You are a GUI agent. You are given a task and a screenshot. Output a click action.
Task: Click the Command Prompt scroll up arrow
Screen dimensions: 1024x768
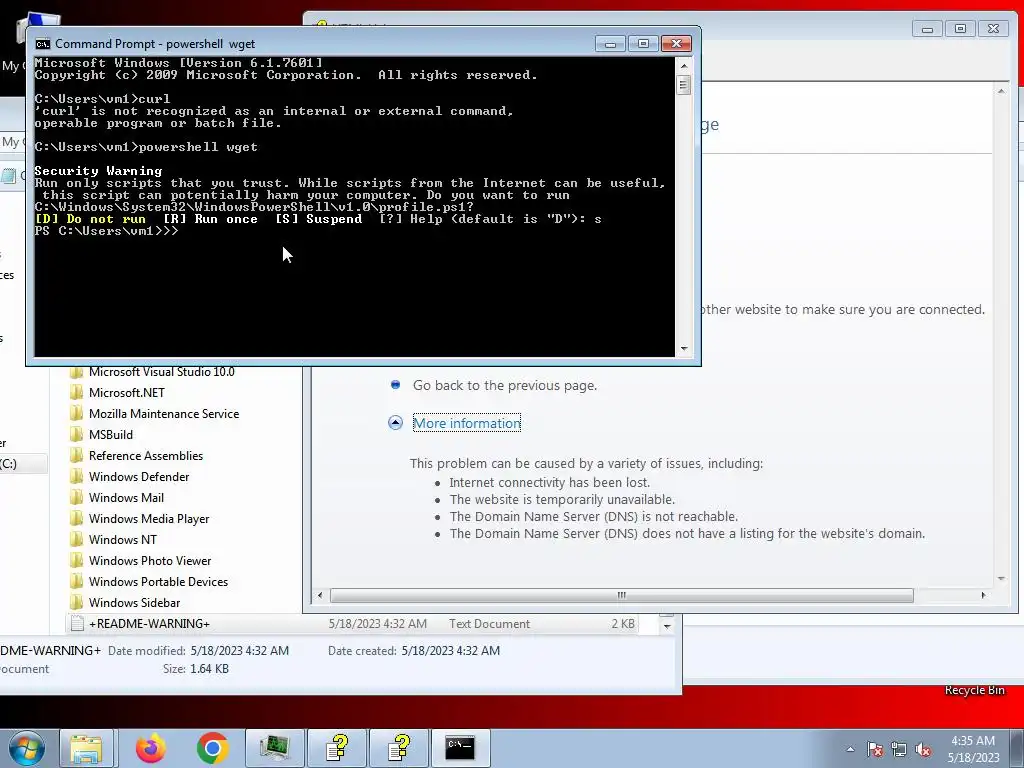coord(684,65)
